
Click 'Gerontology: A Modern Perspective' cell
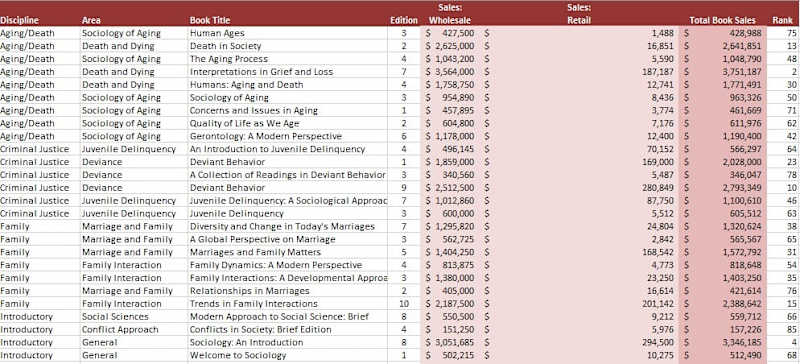coord(287,136)
